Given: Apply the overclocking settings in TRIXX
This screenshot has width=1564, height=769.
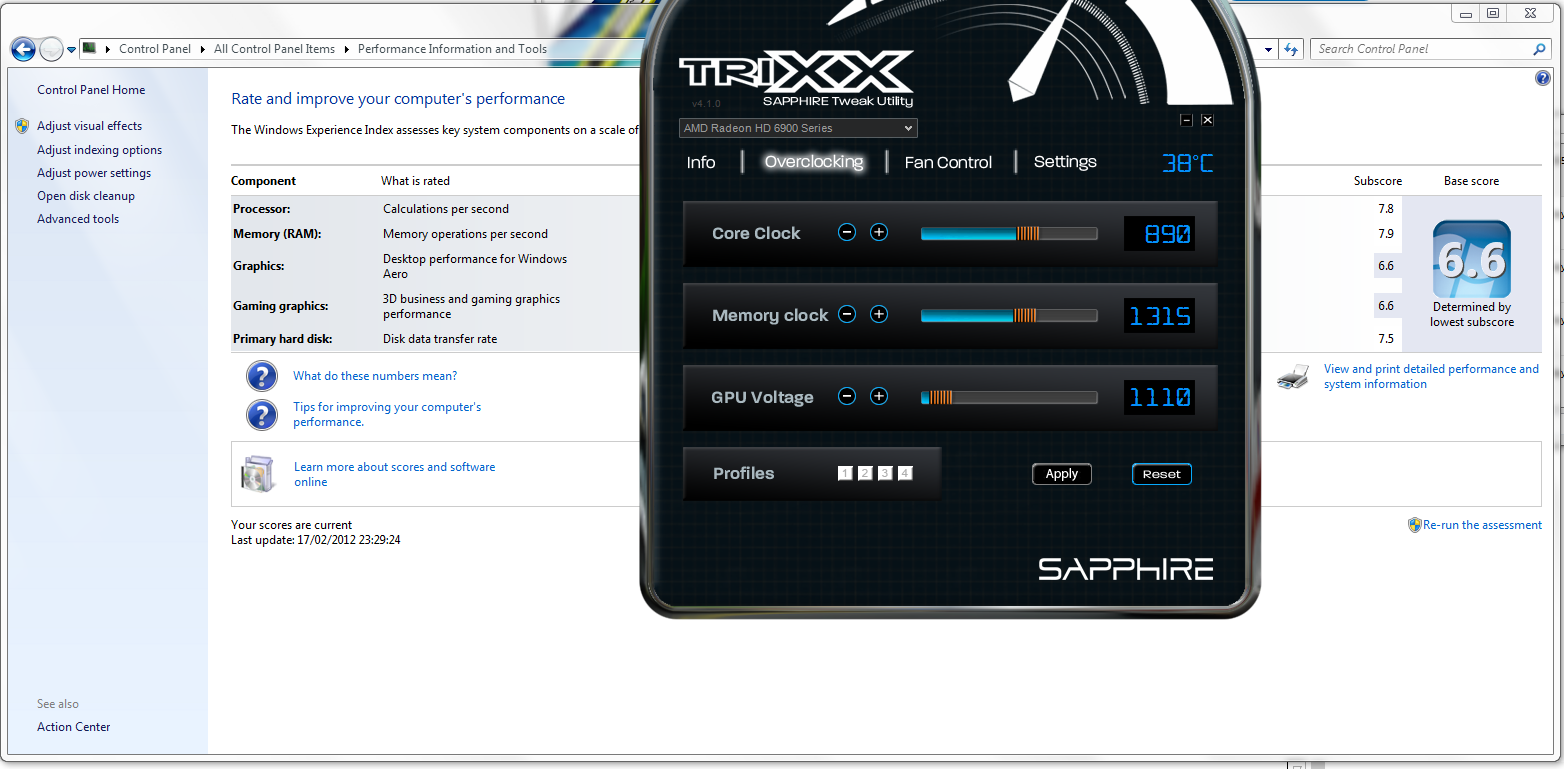Looking at the screenshot, I should click(x=1062, y=474).
